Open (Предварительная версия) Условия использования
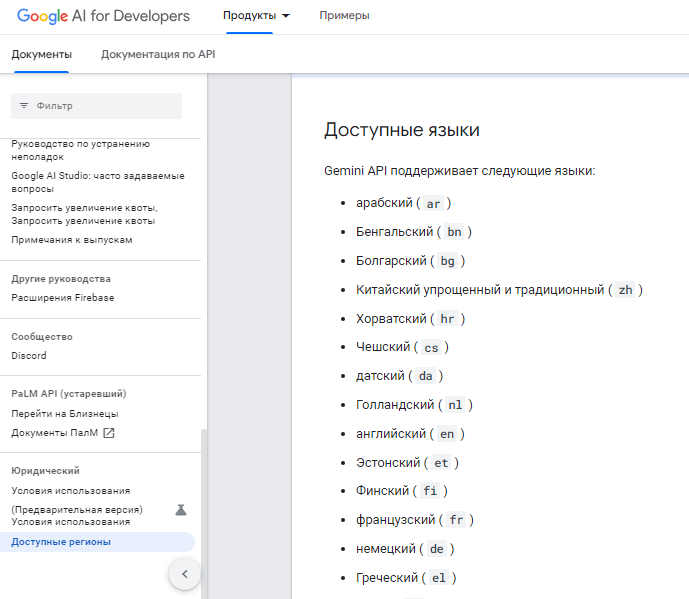This screenshot has width=689, height=599. [77, 516]
